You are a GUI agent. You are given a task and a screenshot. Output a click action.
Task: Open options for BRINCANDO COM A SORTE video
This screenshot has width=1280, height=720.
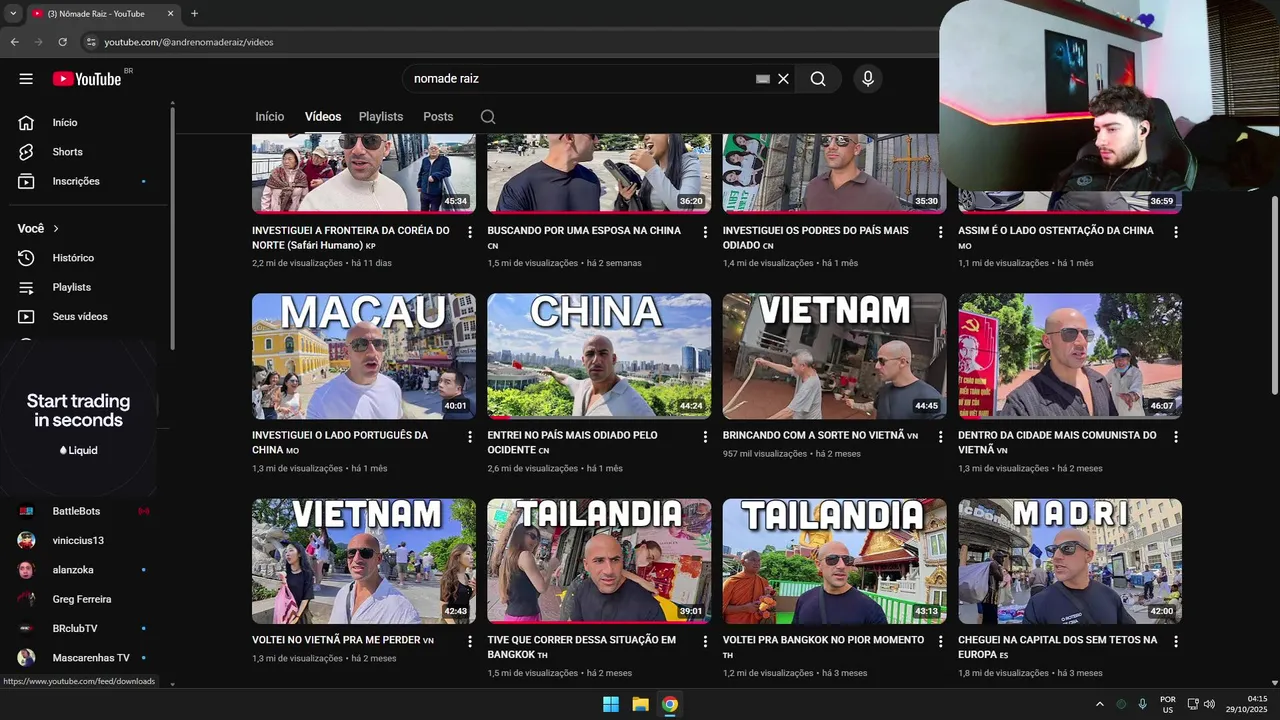click(940, 437)
